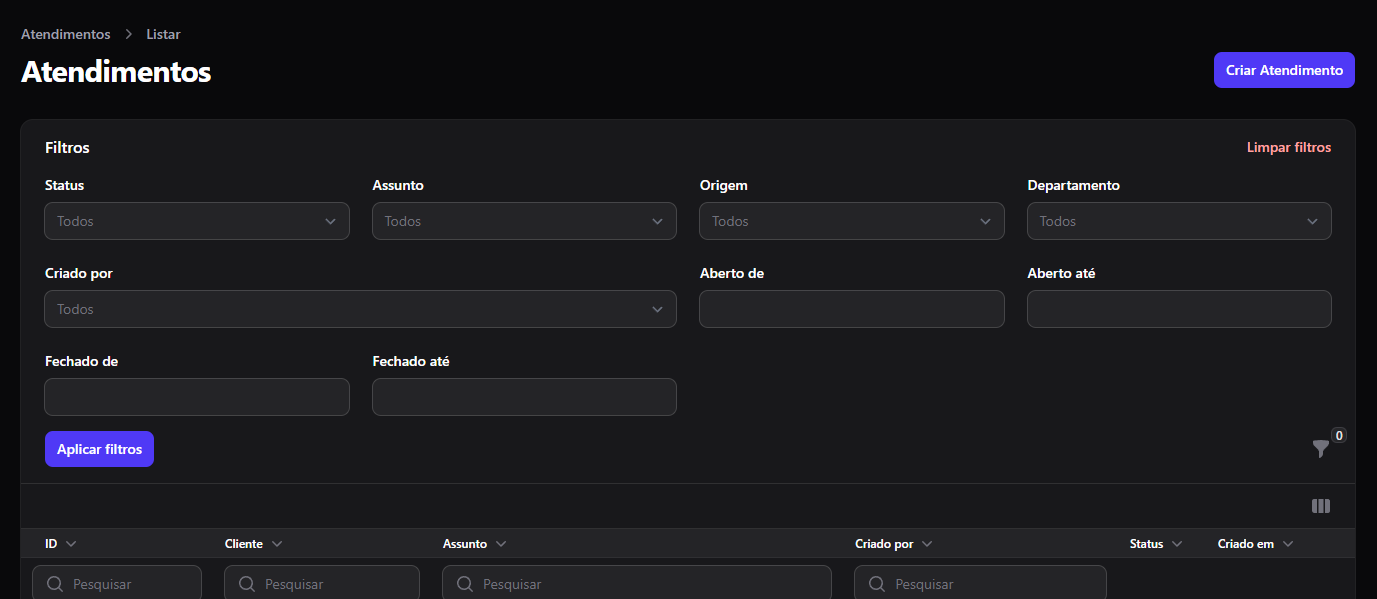Screen dimensions: 1377x599
Task: Open the Status filter dropdown
Action: (x=197, y=221)
